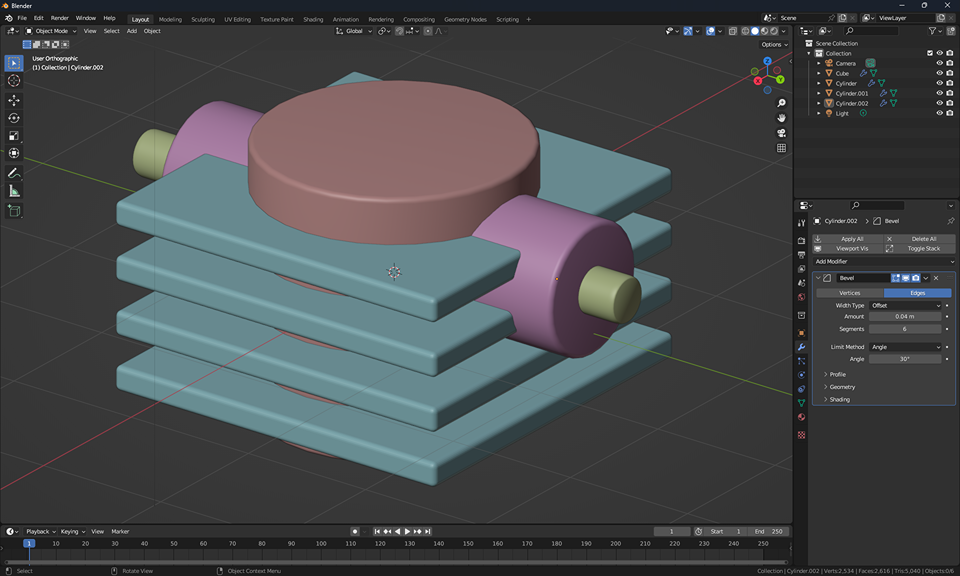The height and width of the screenshot is (576, 960).
Task: Open the Modifier Properties wrench tab
Action: 800,348
